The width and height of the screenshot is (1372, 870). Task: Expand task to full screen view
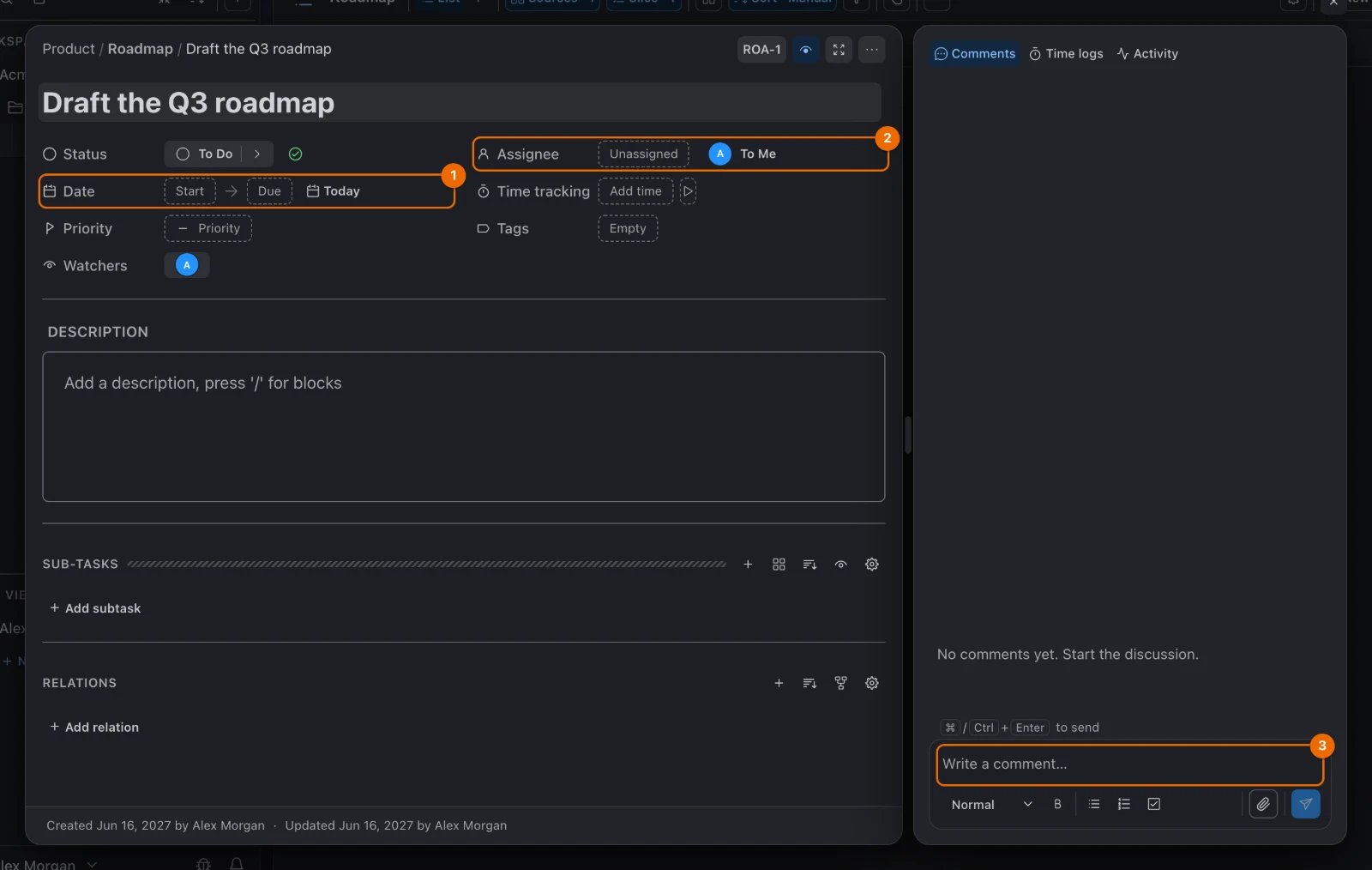point(839,50)
